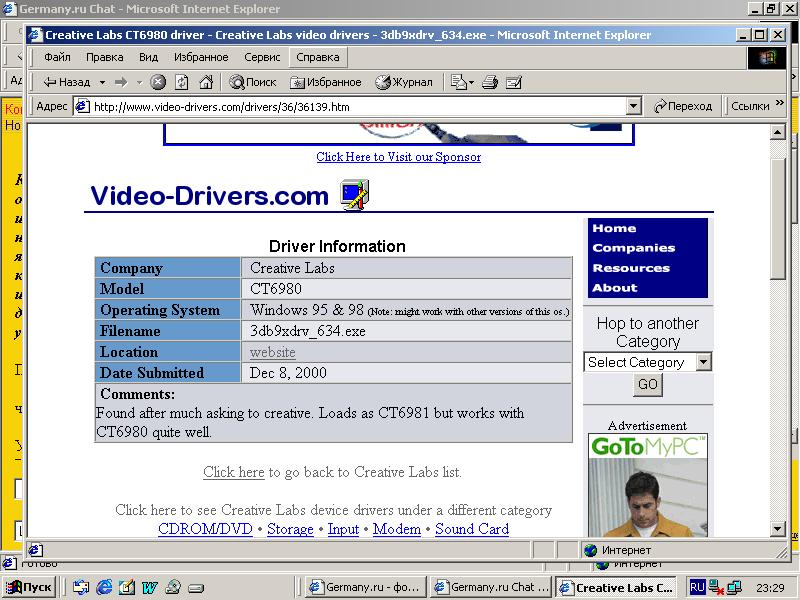The width and height of the screenshot is (800, 600).
Task: Open the Resources navigation link
Action: tap(631, 268)
